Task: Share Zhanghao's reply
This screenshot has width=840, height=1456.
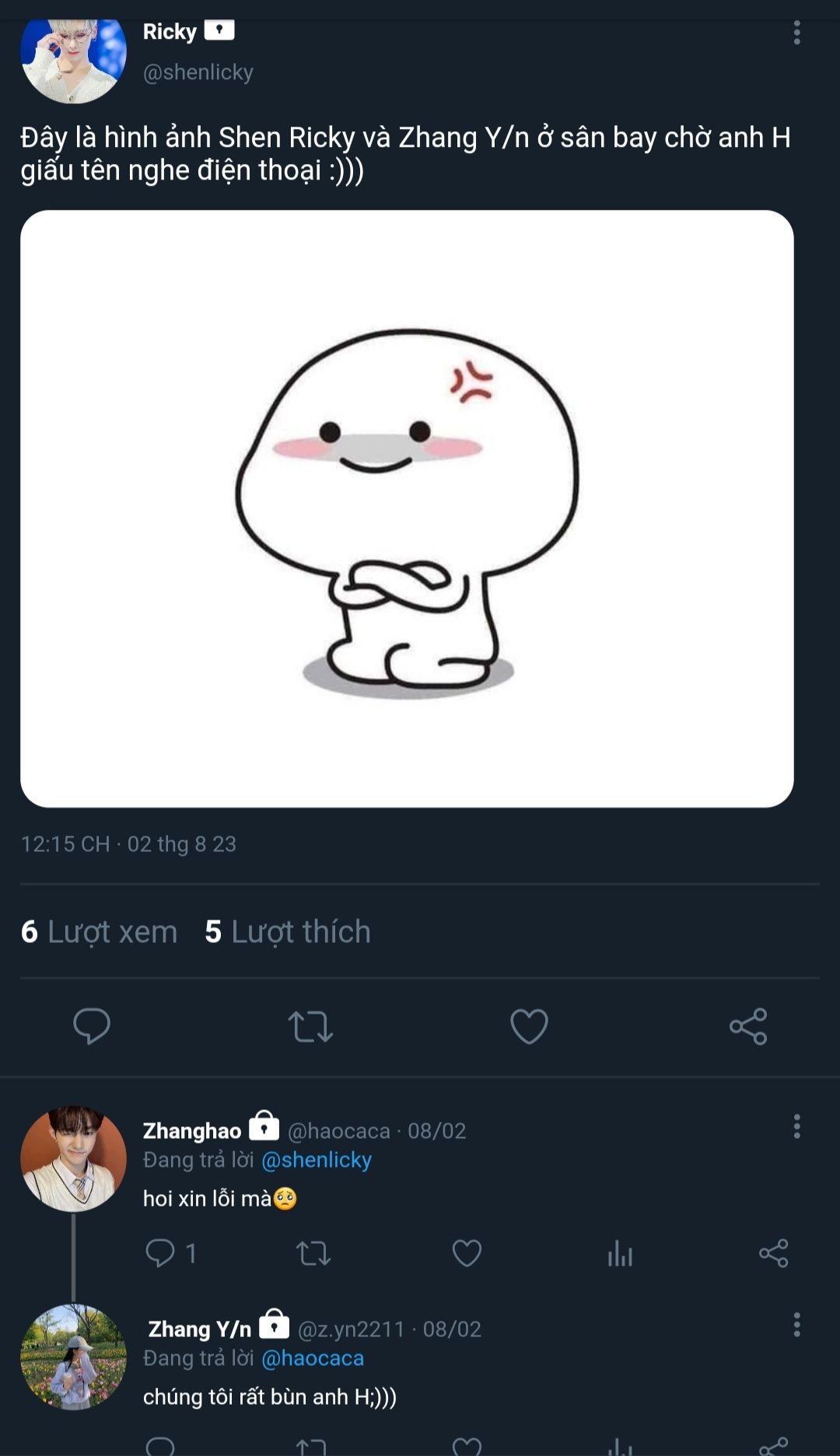Action: pyautogui.click(x=773, y=1253)
